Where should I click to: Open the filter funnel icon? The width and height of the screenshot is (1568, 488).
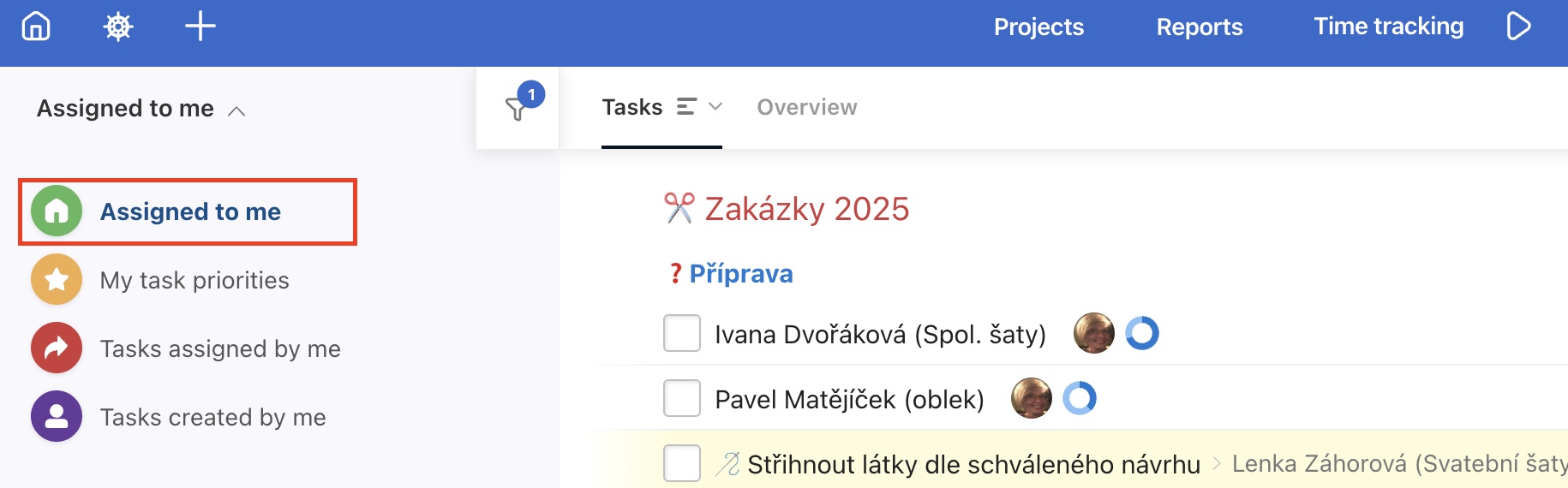tap(517, 109)
